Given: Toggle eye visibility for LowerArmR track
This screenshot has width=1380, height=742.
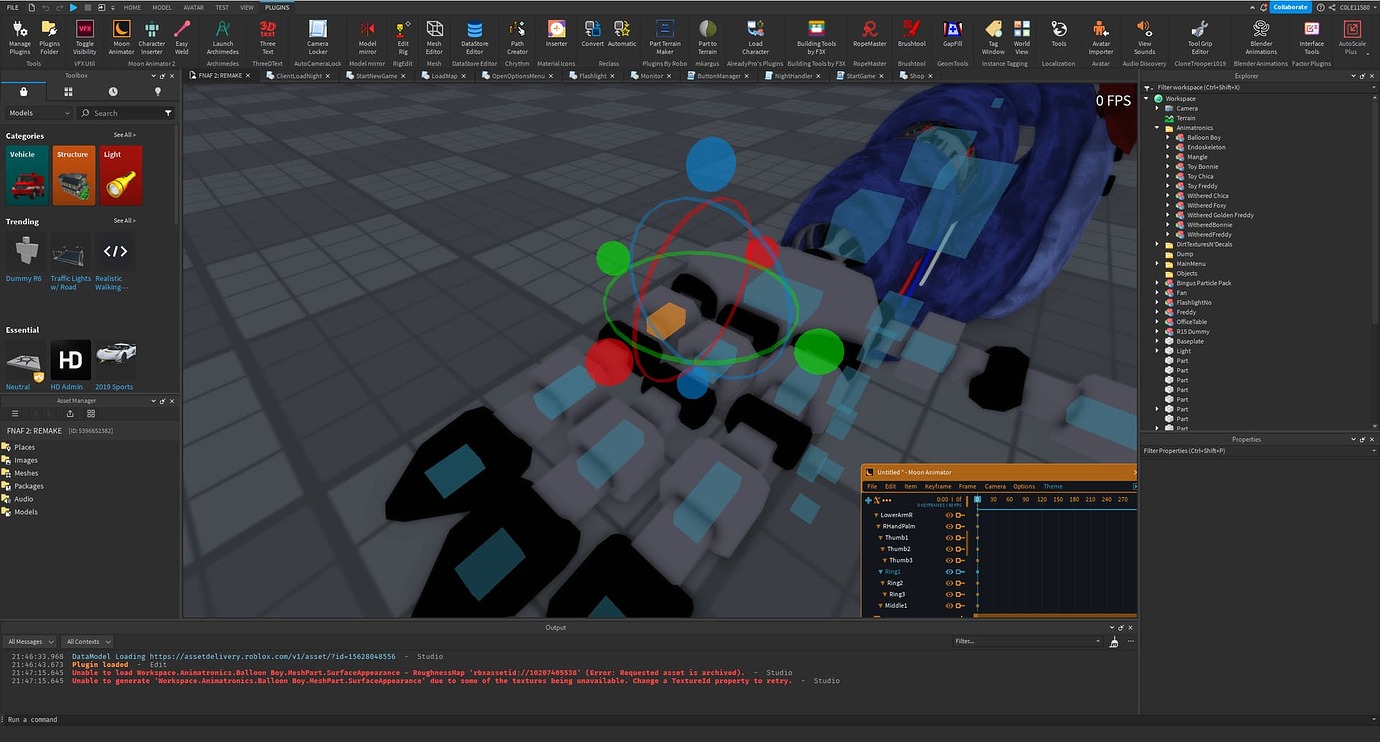Looking at the screenshot, I should [949, 515].
